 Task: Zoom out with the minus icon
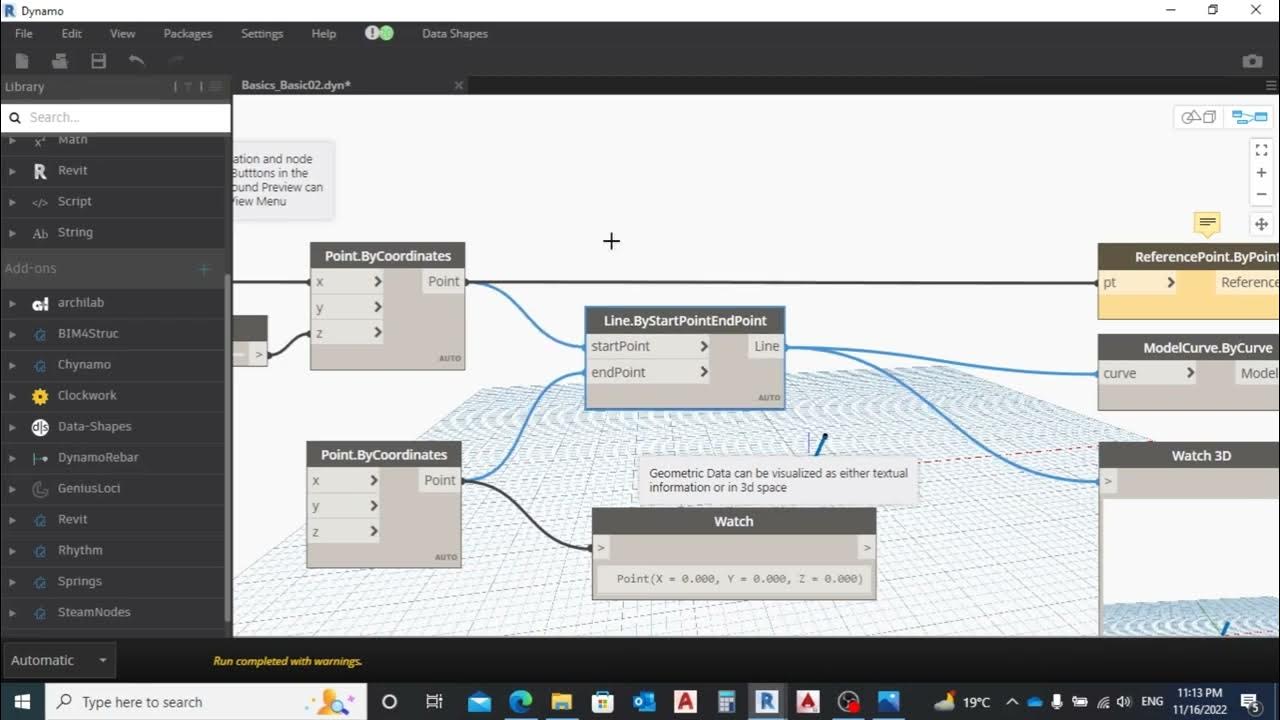click(x=1261, y=194)
